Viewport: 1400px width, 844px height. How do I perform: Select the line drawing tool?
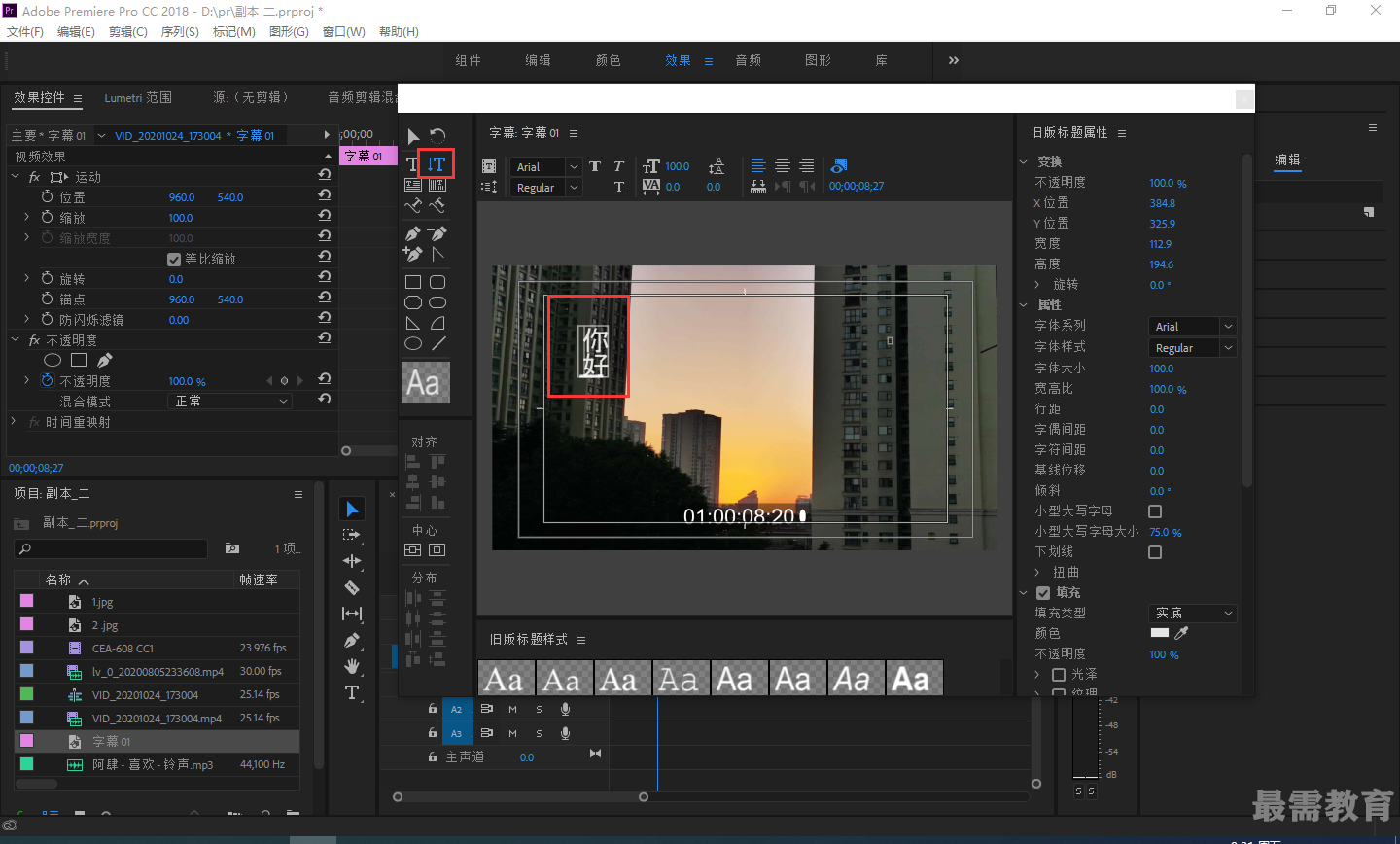tap(437, 343)
